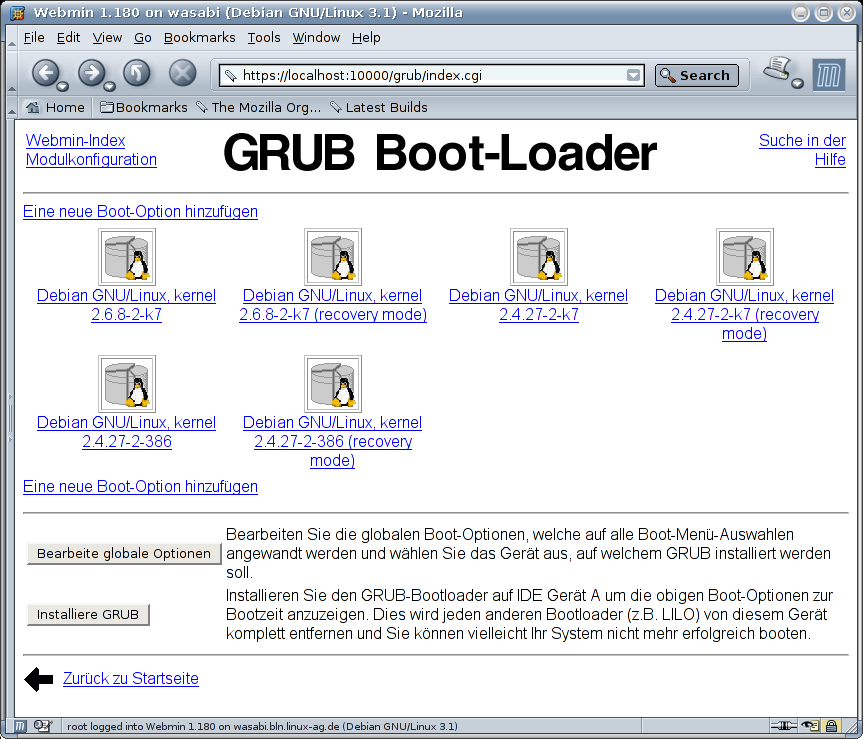Click bottom 'Eine neue Boot-Option hinzufügen' link
The height and width of the screenshot is (739, 863).
(140, 486)
